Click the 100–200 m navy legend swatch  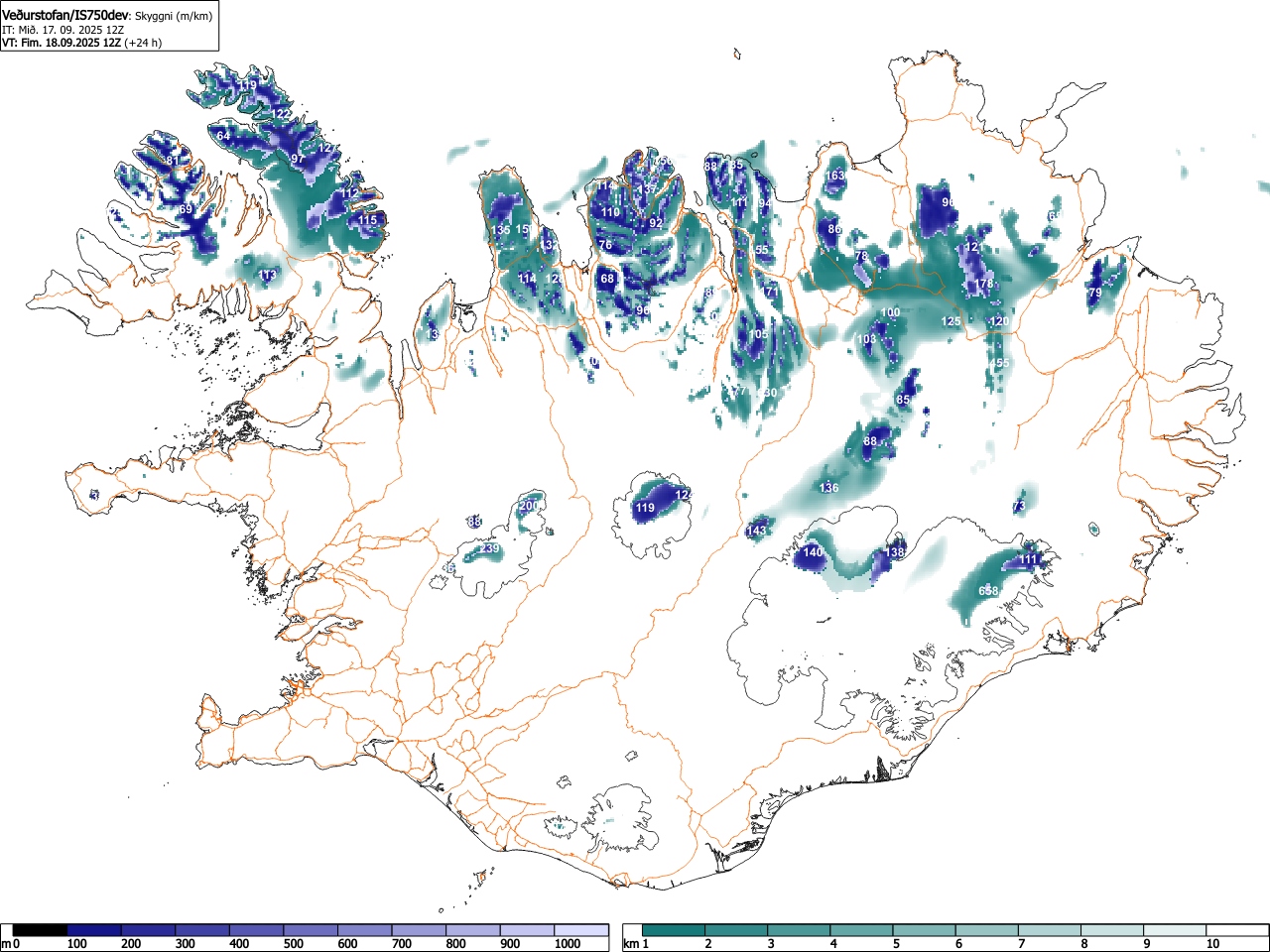click(94, 930)
